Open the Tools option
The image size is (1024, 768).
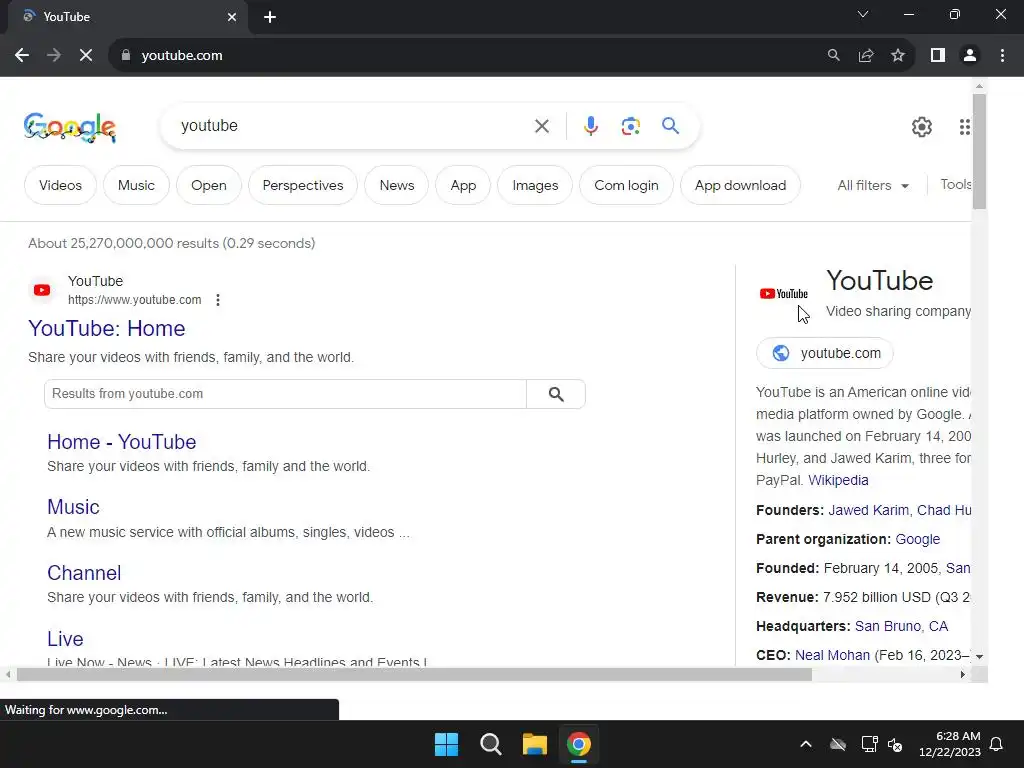955,185
